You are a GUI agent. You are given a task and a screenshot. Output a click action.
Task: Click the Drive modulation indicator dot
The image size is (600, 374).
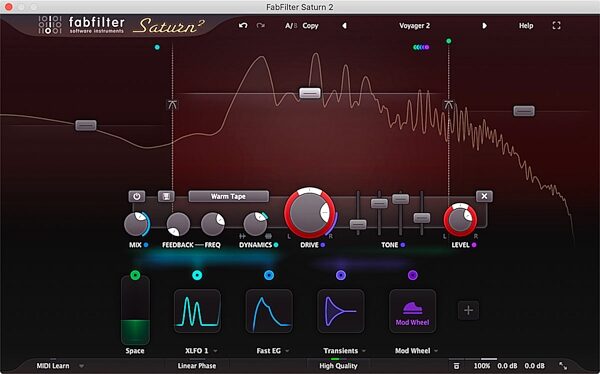(323, 245)
